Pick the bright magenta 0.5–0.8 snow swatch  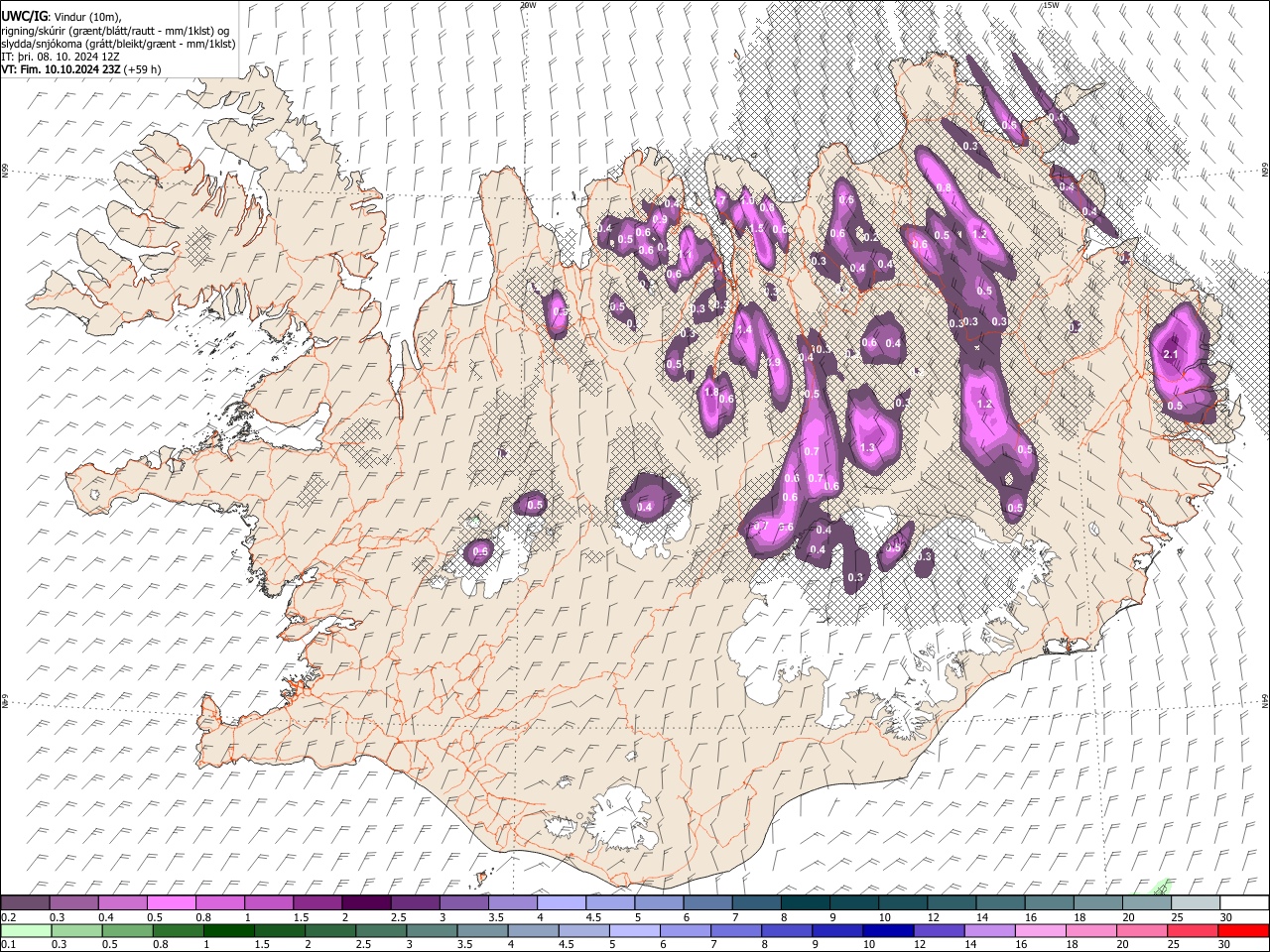click(x=172, y=903)
